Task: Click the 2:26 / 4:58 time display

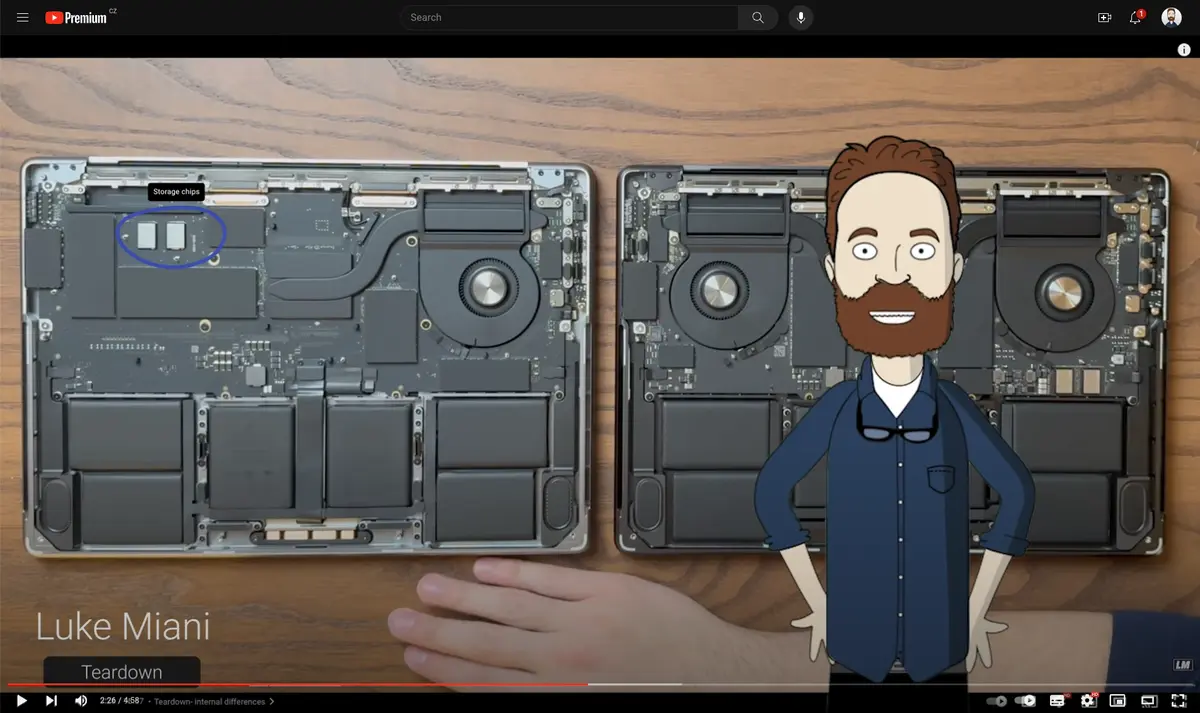Action: coord(121,702)
